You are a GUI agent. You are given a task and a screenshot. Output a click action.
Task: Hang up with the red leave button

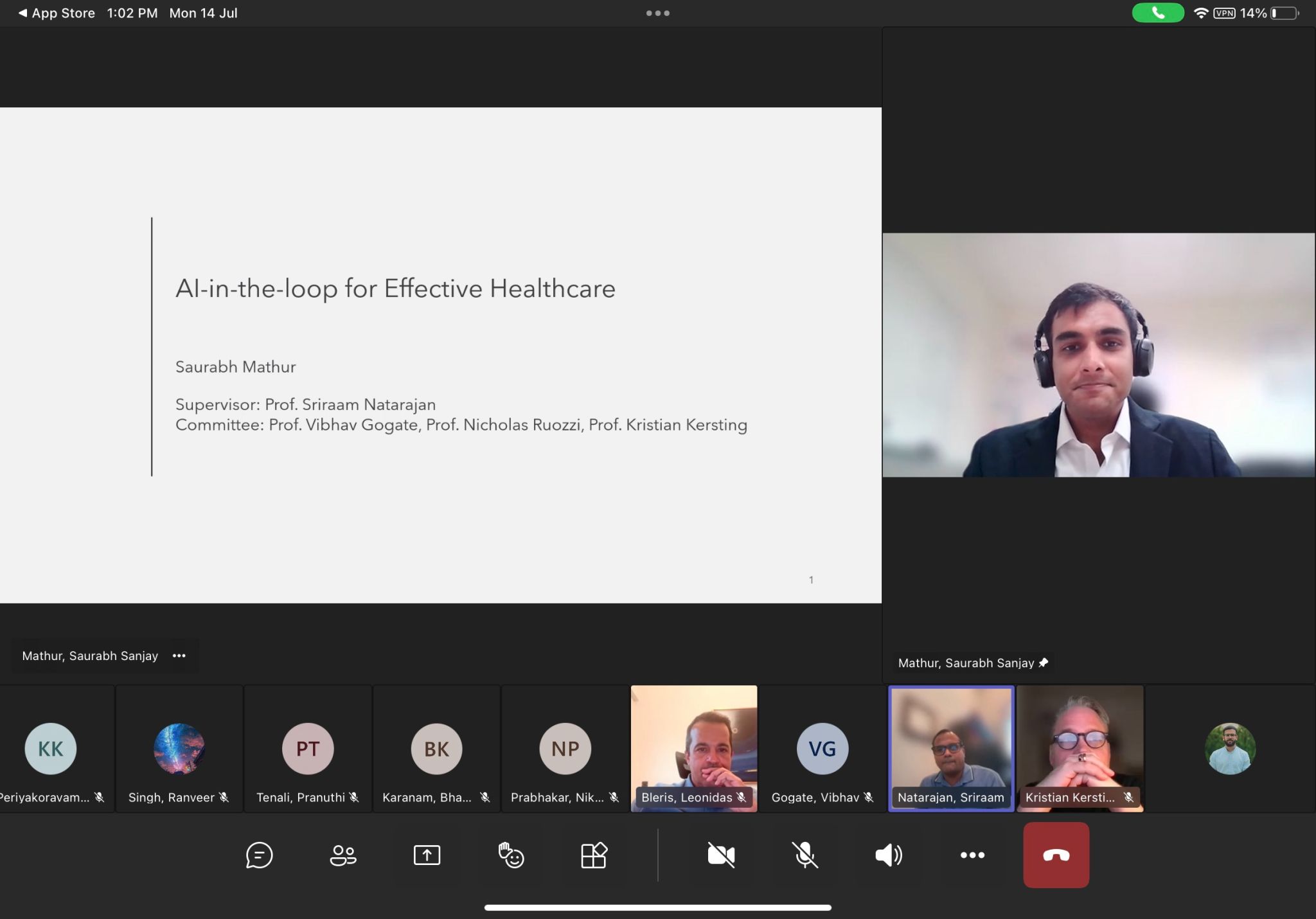(x=1056, y=855)
